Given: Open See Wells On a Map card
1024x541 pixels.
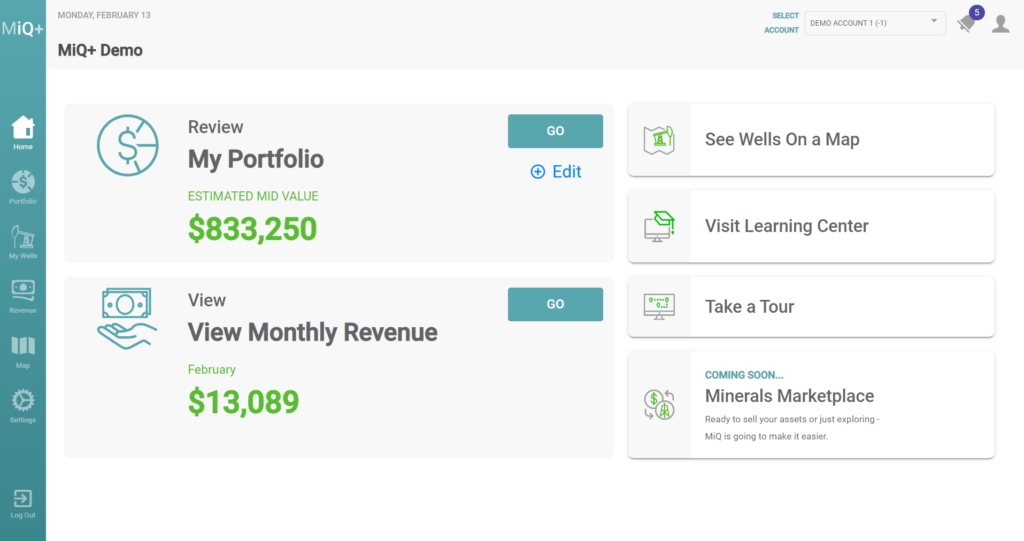Looking at the screenshot, I should (811, 140).
